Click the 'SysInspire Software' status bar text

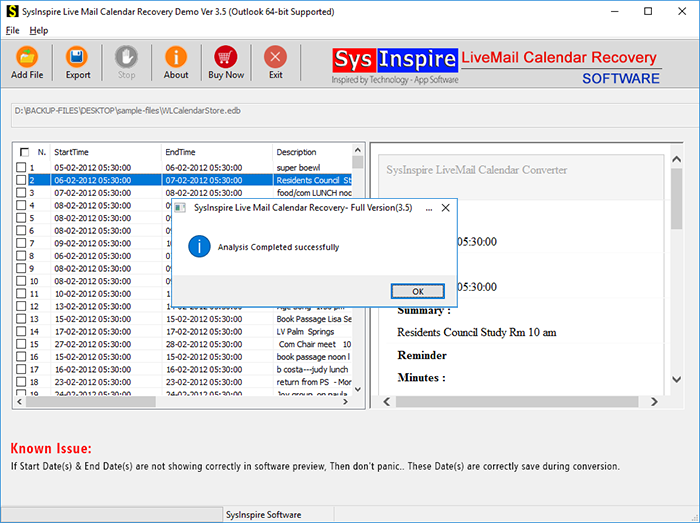pyautogui.click(x=263, y=515)
